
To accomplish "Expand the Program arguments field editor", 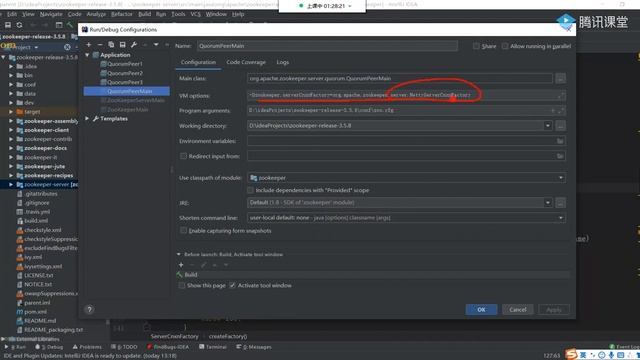I will click(562, 111).
